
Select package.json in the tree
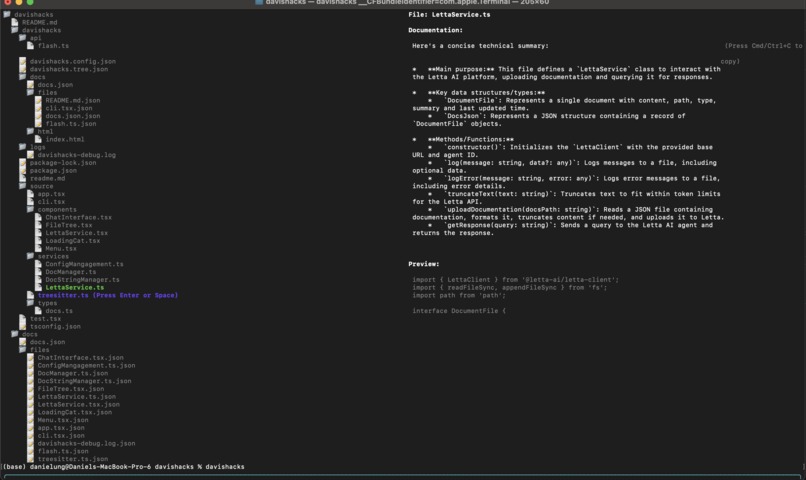point(53,170)
